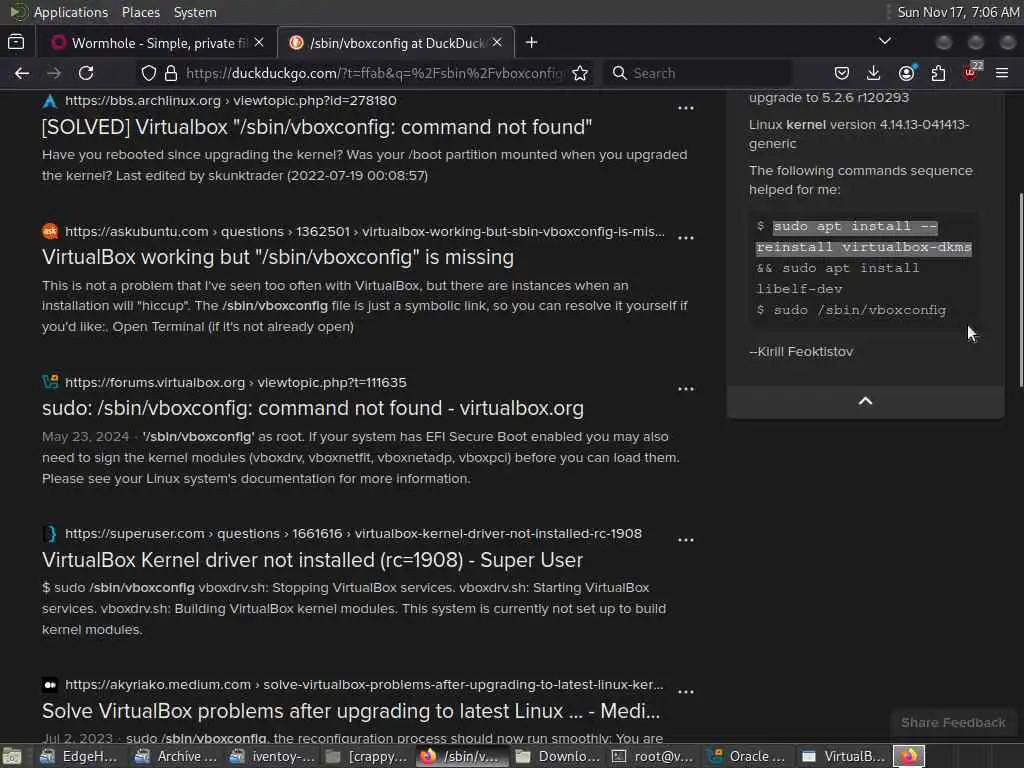
Task: Show site security lock info
Action: [171, 73]
